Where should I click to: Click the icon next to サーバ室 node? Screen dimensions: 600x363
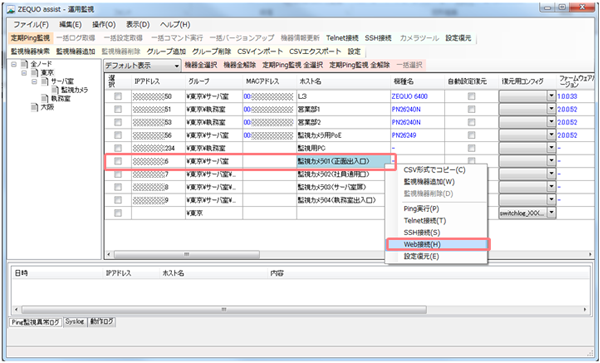(45, 81)
